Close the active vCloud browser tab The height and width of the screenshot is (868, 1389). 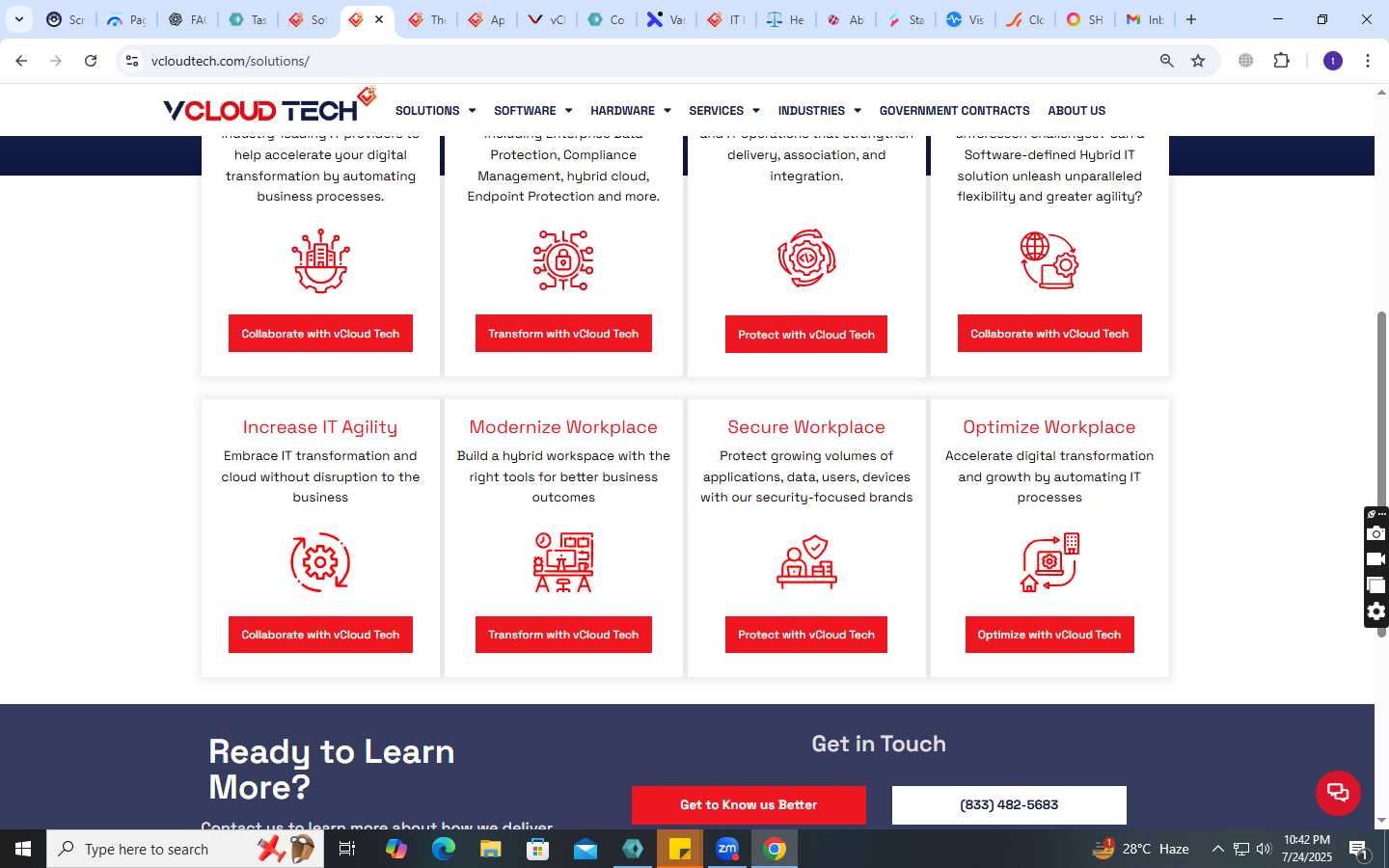pyautogui.click(x=379, y=19)
